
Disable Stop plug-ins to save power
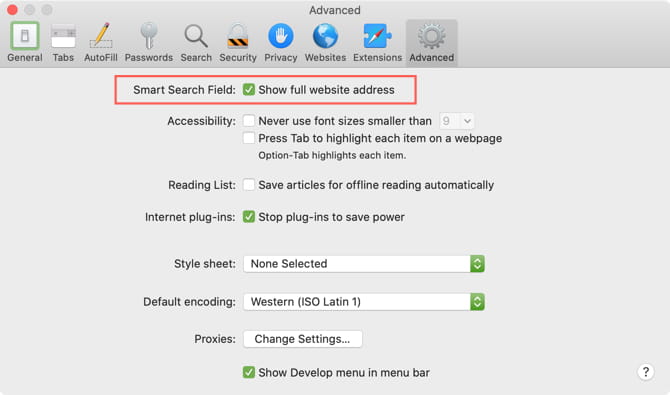click(x=249, y=217)
